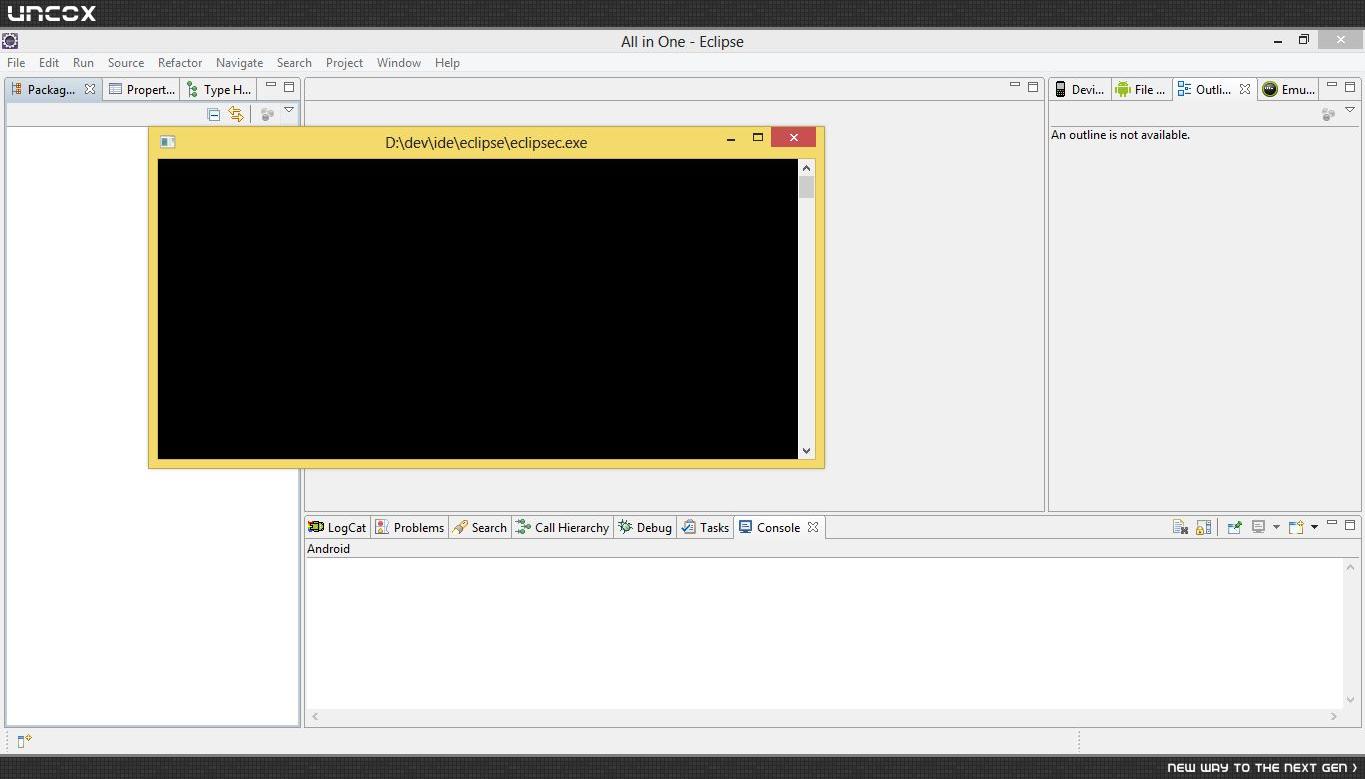Image resolution: width=1365 pixels, height=779 pixels.
Task: Open the Devices tab
Action: pyautogui.click(x=1080, y=89)
